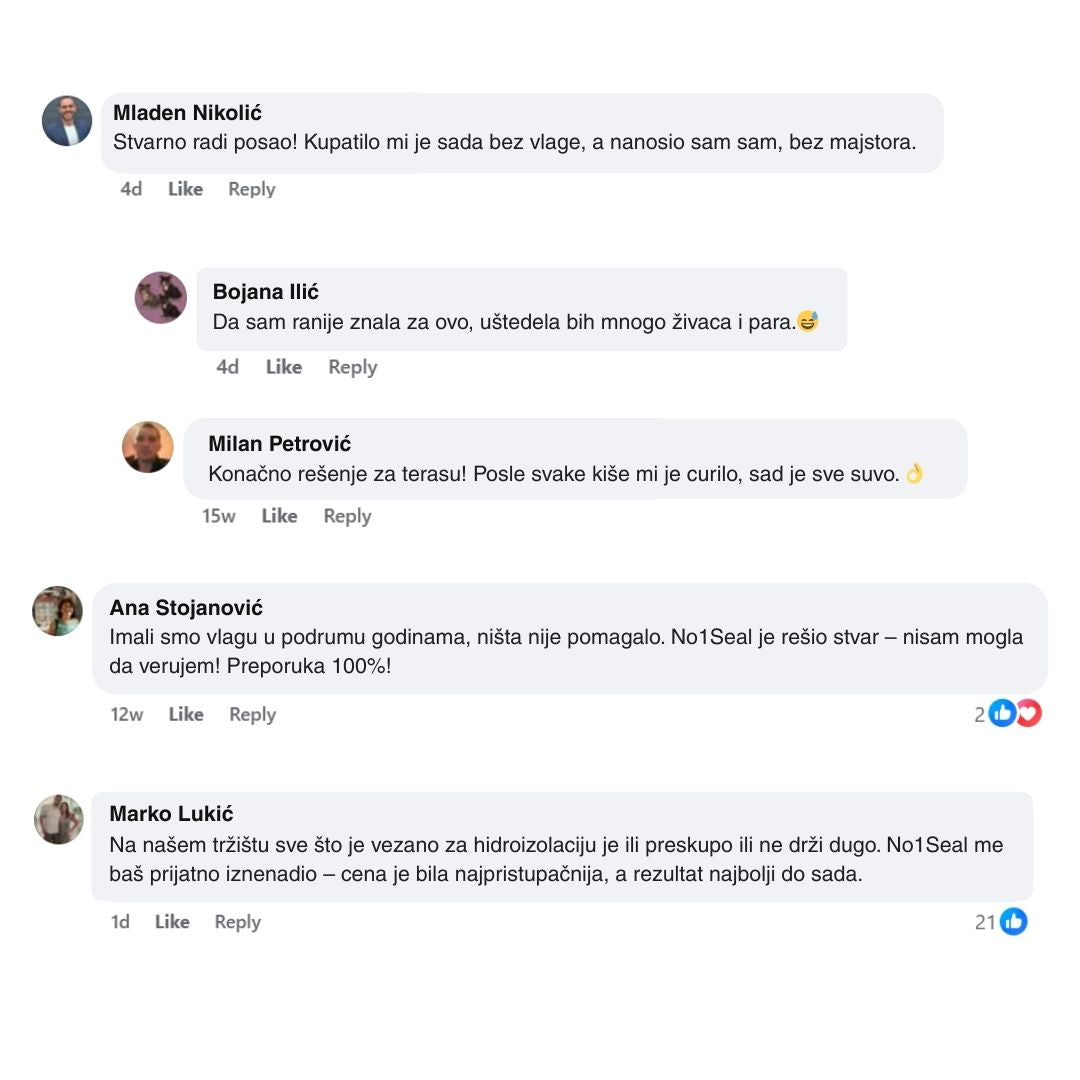Reply to Mladen Nikolić's comment

click(251, 189)
